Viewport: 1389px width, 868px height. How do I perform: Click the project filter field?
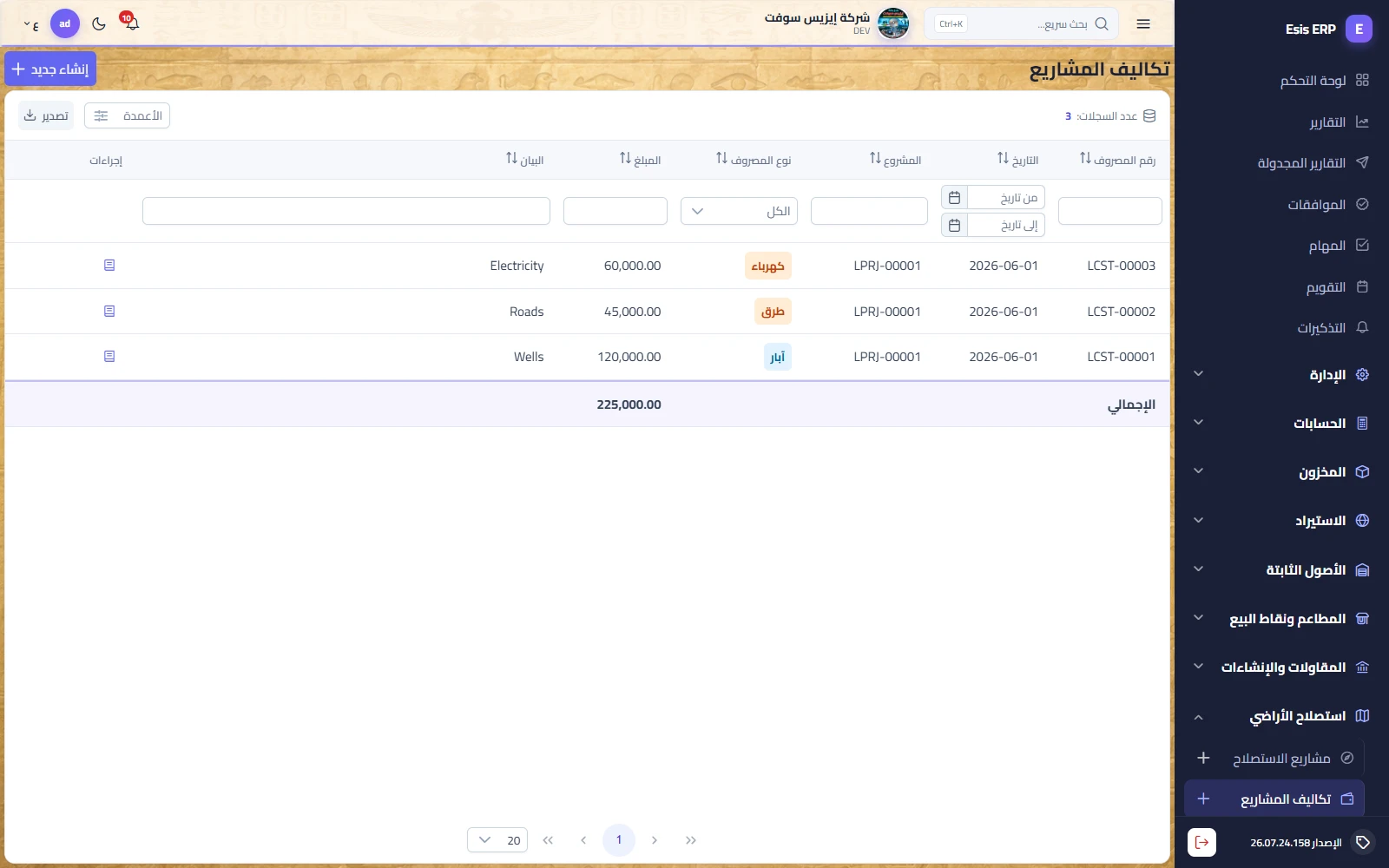click(x=869, y=211)
